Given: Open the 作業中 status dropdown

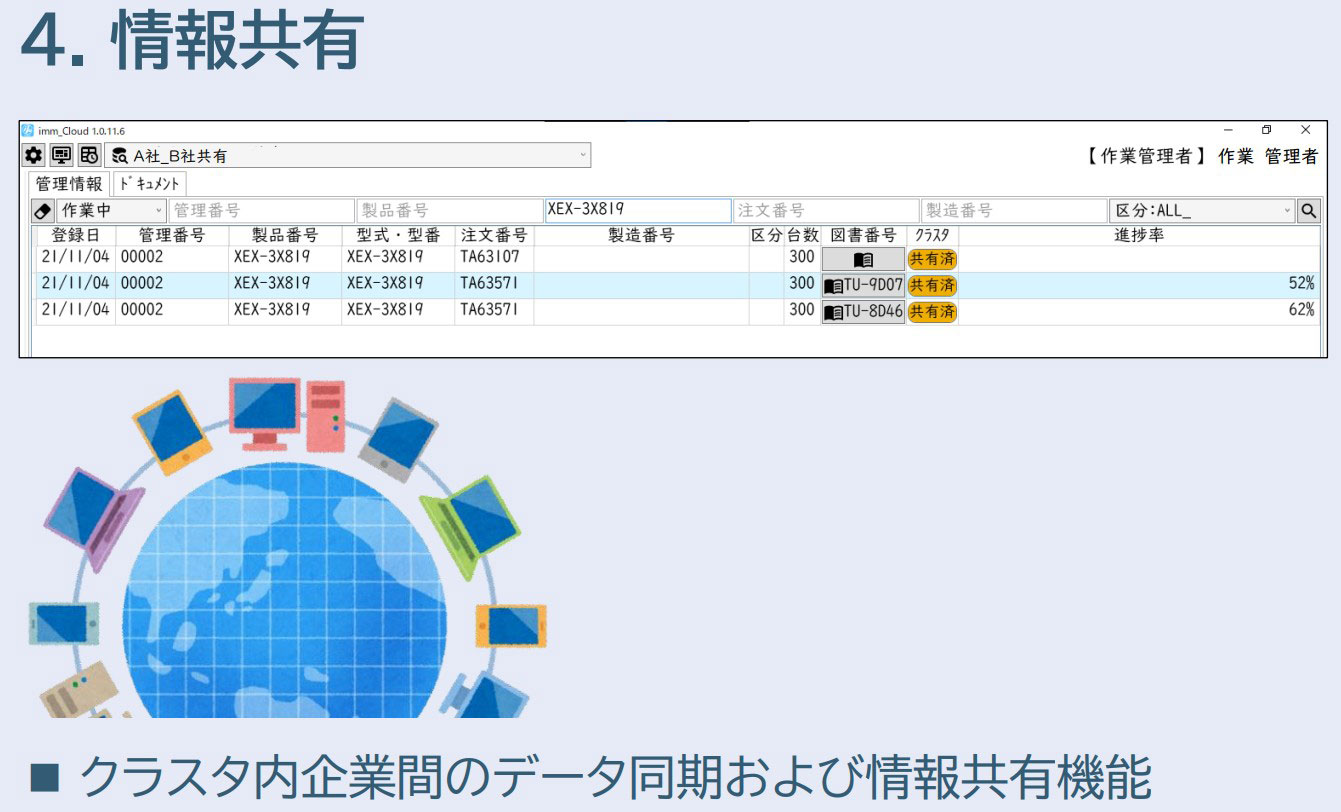Looking at the screenshot, I should click(x=158, y=211).
